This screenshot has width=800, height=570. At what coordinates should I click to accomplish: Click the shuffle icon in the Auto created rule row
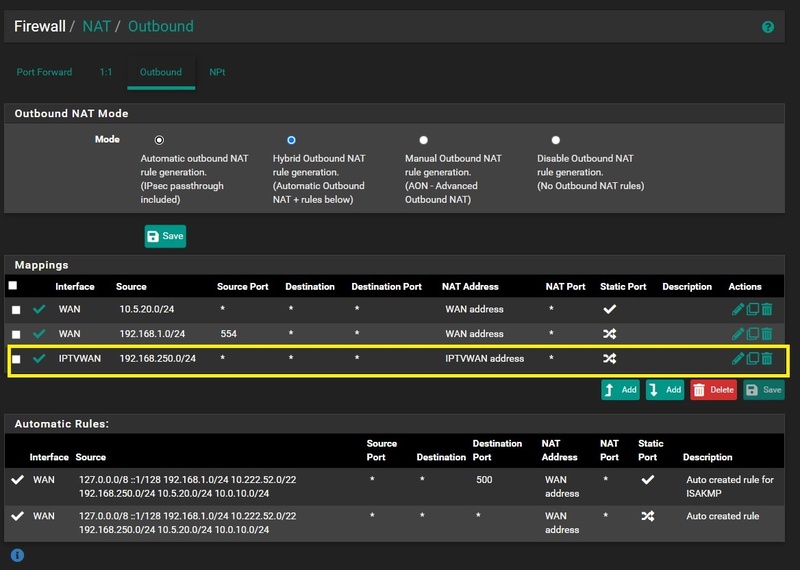648,516
